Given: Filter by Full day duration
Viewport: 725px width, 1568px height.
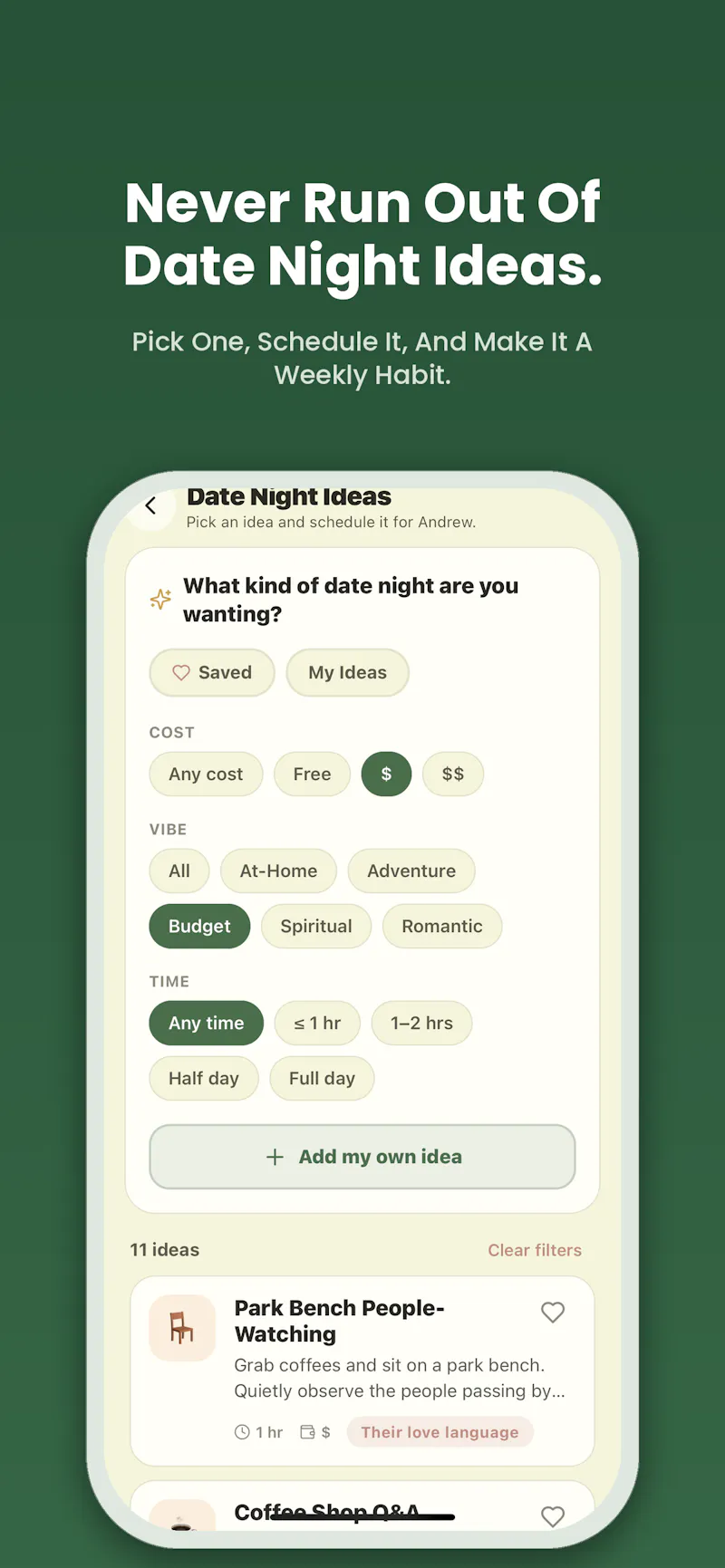Looking at the screenshot, I should [x=322, y=1079].
